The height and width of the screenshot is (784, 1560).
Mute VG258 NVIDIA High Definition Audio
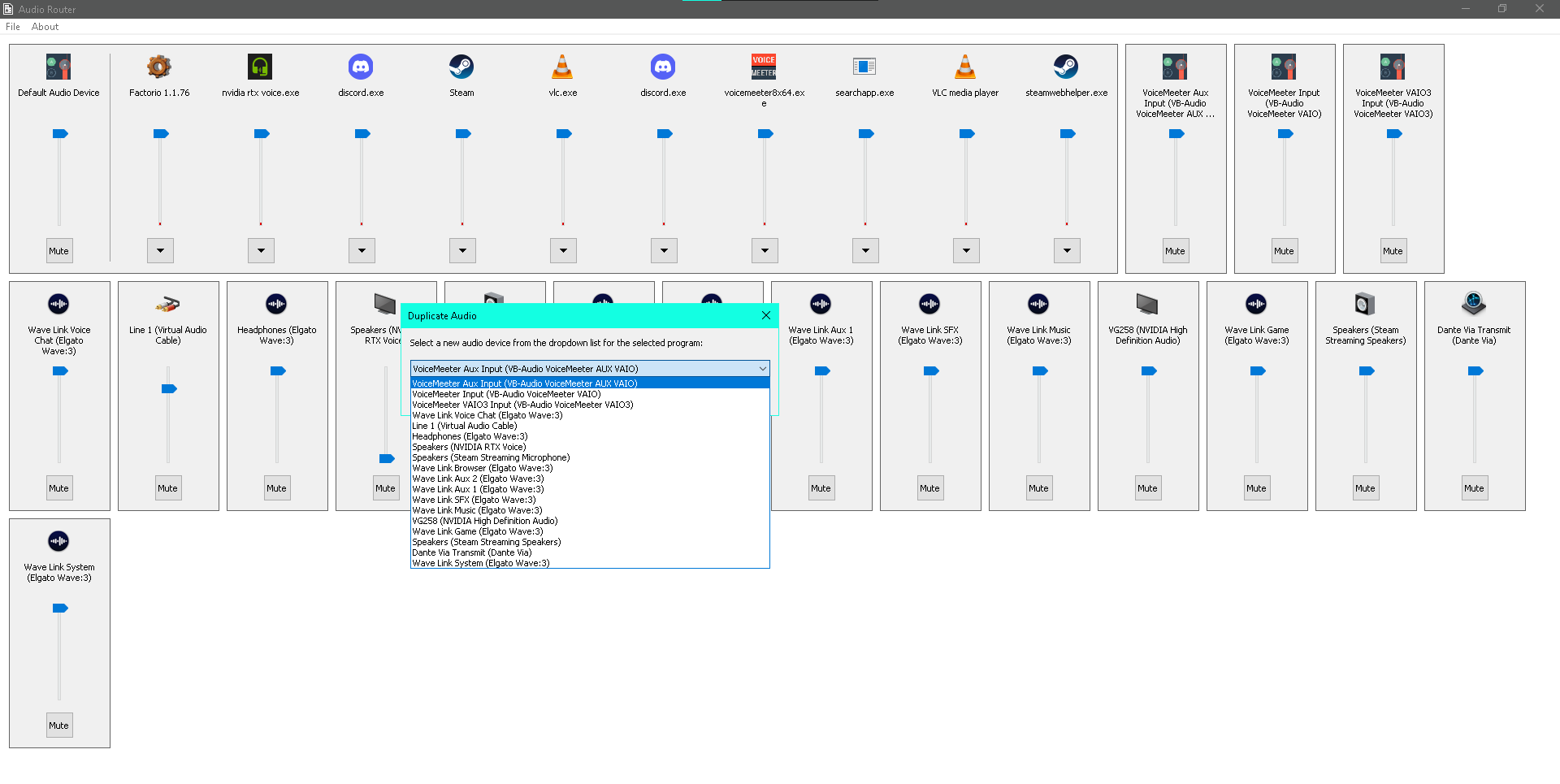(x=1148, y=488)
